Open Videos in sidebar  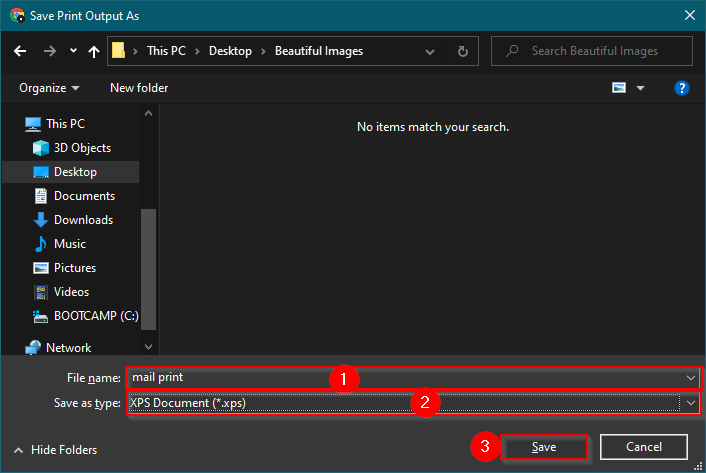[x=71, y=292]
